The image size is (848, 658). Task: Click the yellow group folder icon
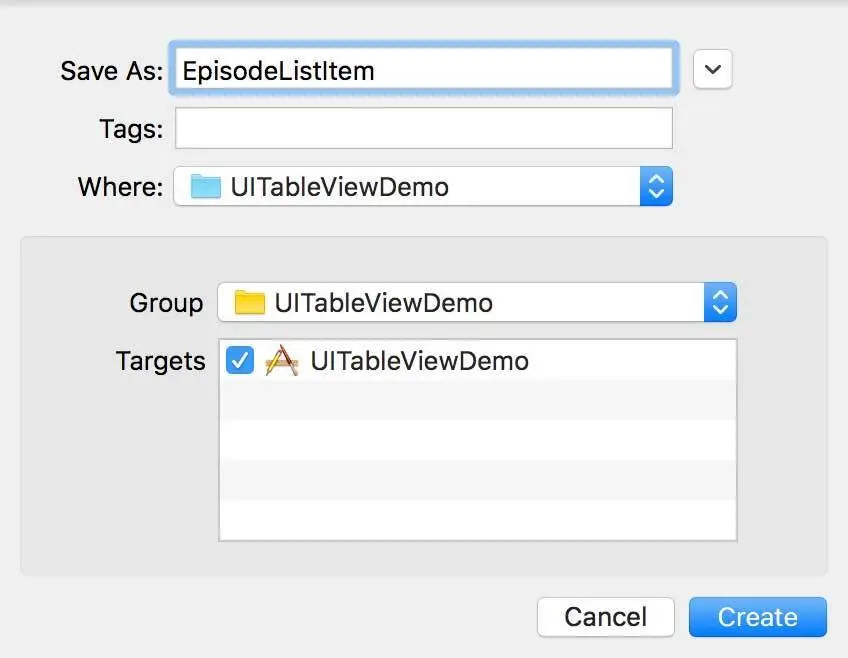(x=249, y=302)
